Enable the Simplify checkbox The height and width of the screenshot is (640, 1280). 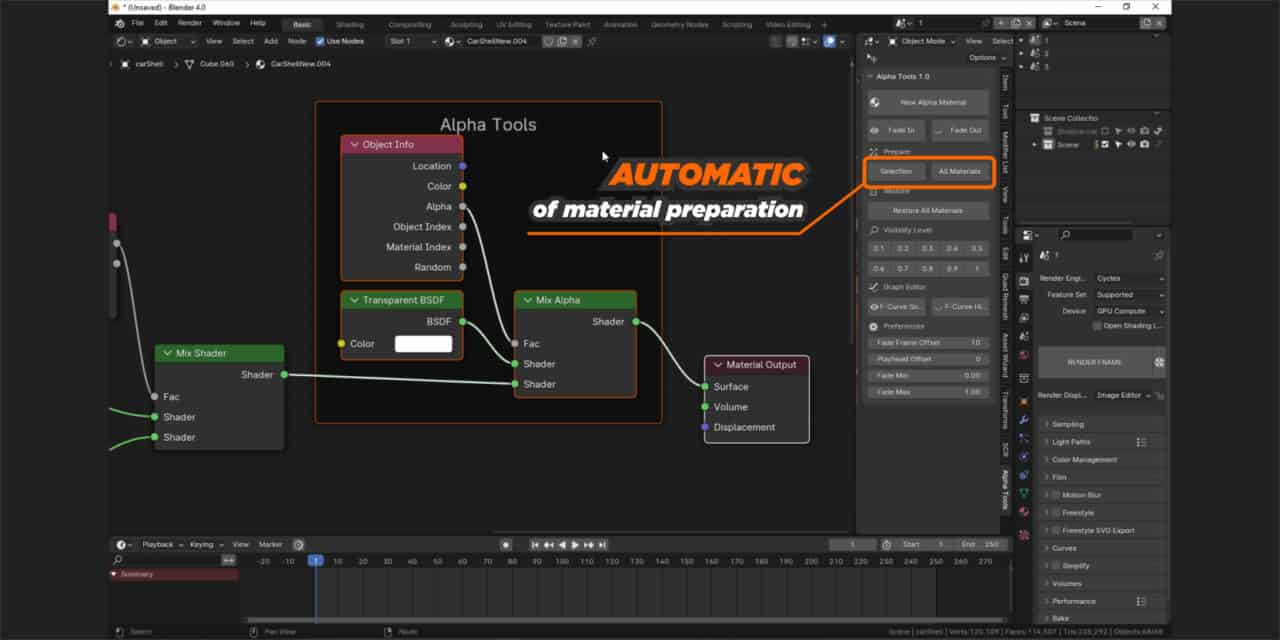click(1056, 566)
